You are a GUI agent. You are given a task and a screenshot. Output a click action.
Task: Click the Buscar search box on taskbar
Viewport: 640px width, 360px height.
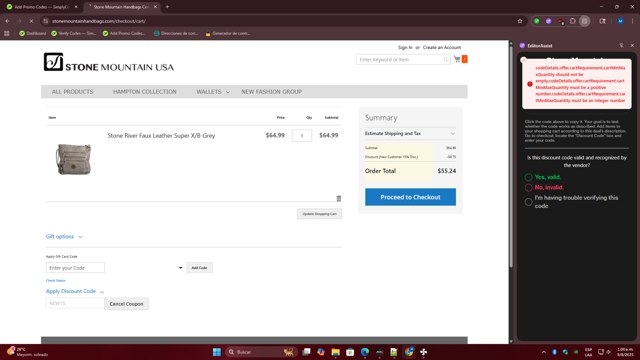click(x=260, y=352)
